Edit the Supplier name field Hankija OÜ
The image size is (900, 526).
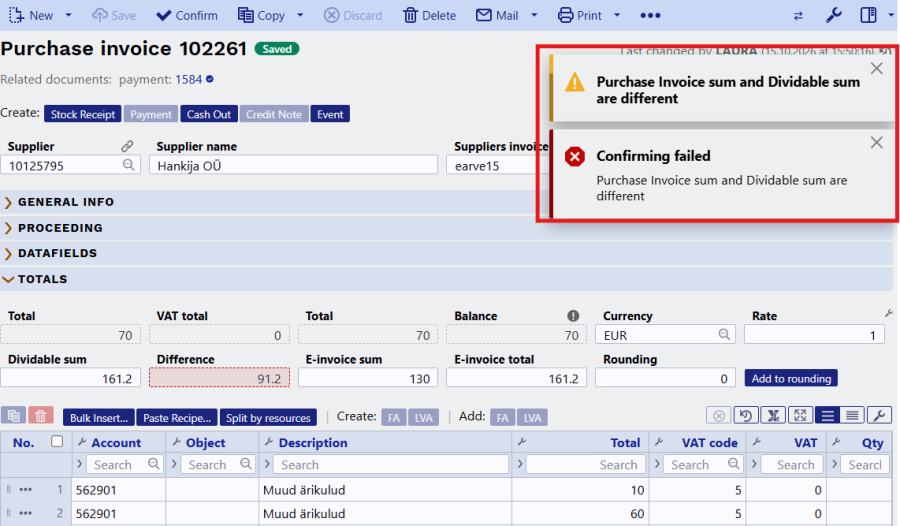click(293, 165)
